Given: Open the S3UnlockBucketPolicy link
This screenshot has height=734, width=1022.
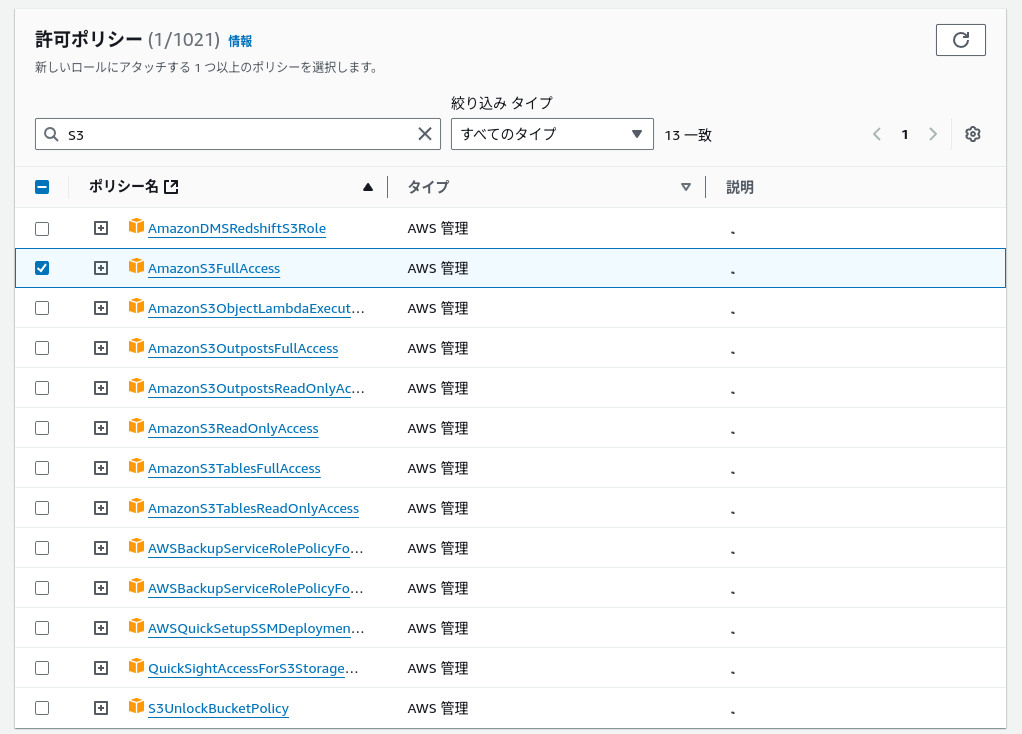Looking at the screenshot, I should tap(218, 709).
